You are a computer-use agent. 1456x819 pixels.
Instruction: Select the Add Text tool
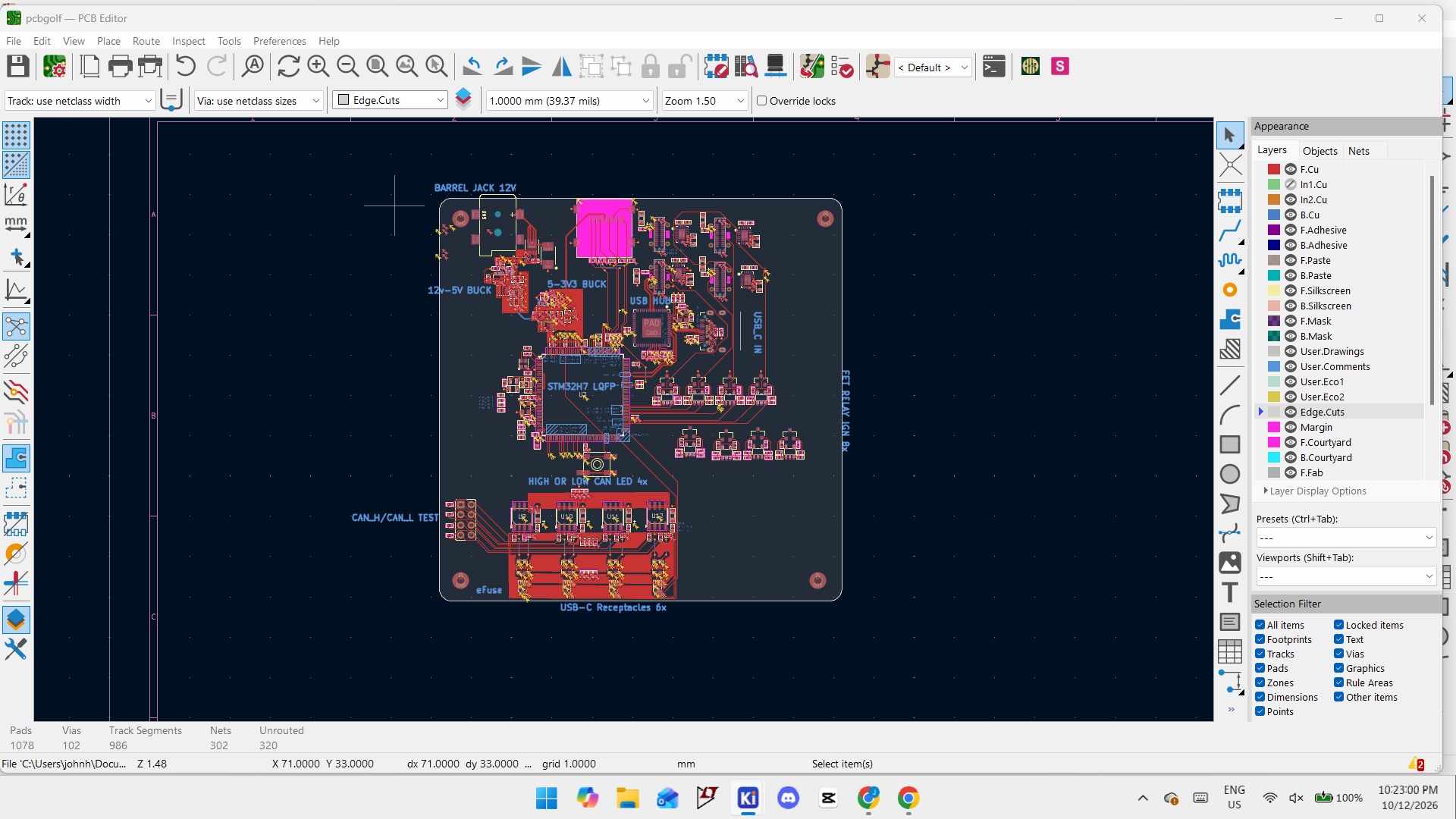pos(1230,592)
